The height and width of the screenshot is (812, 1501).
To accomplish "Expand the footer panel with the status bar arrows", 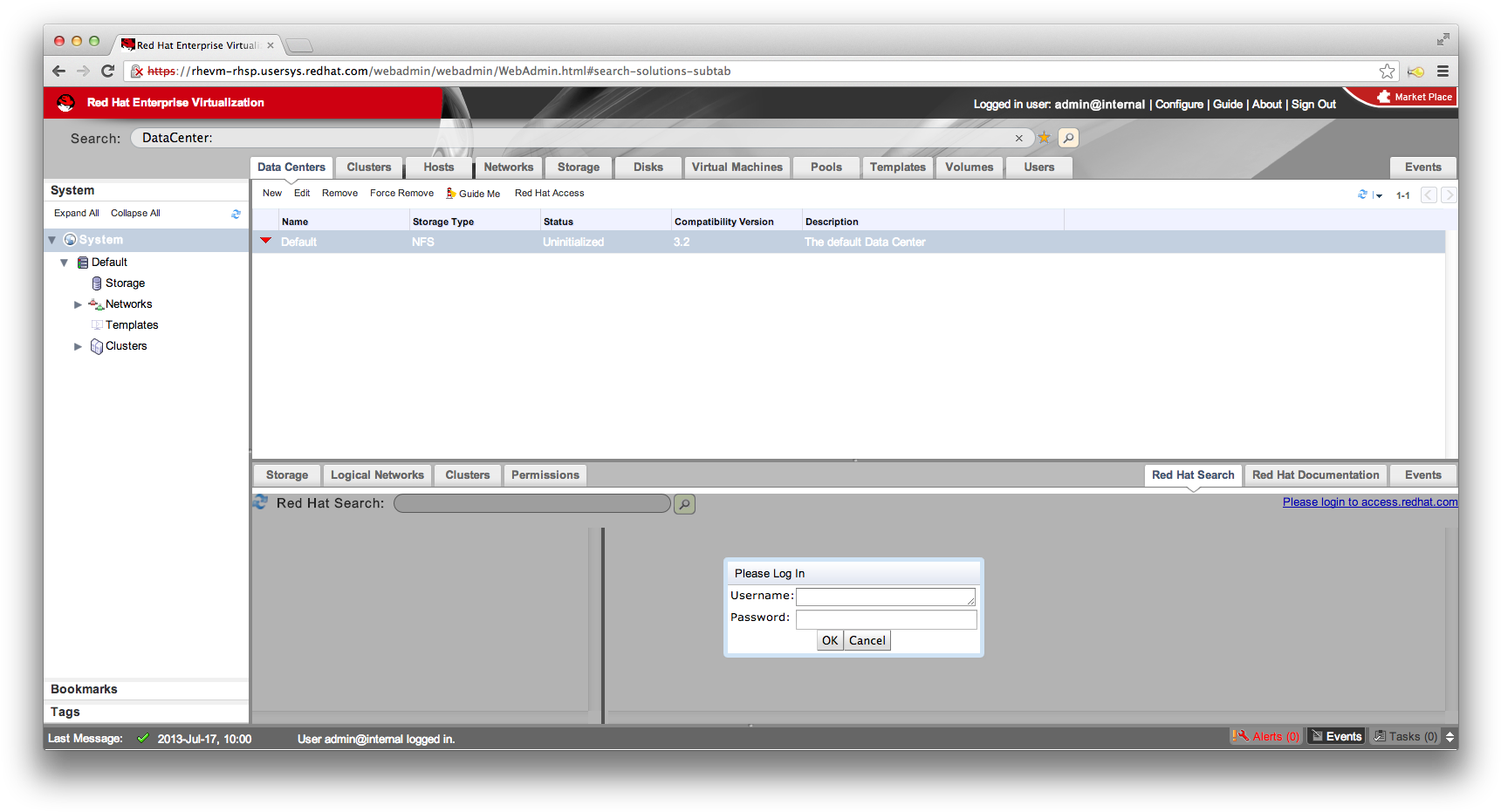I will tap(1450, 737).
